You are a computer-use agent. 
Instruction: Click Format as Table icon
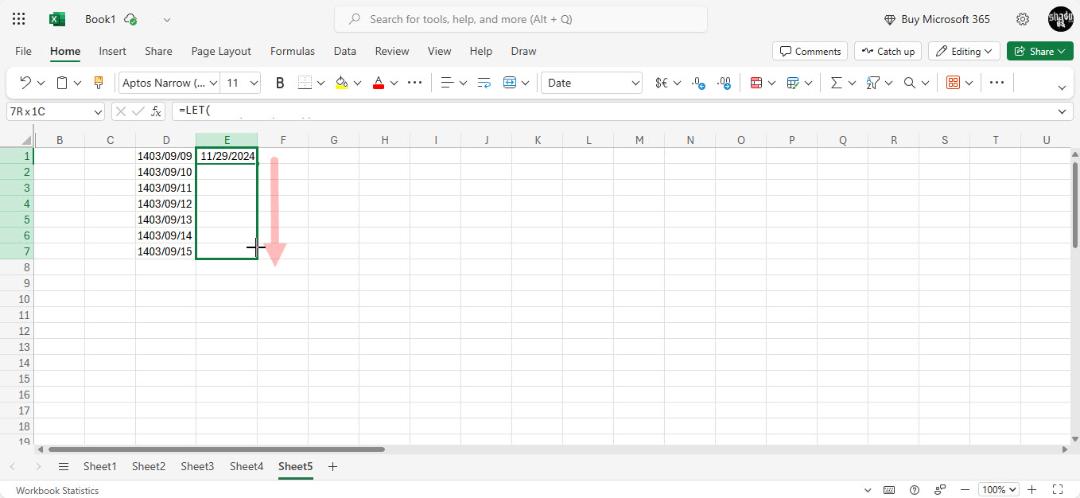pyautogui.click(x=793, y=83)
